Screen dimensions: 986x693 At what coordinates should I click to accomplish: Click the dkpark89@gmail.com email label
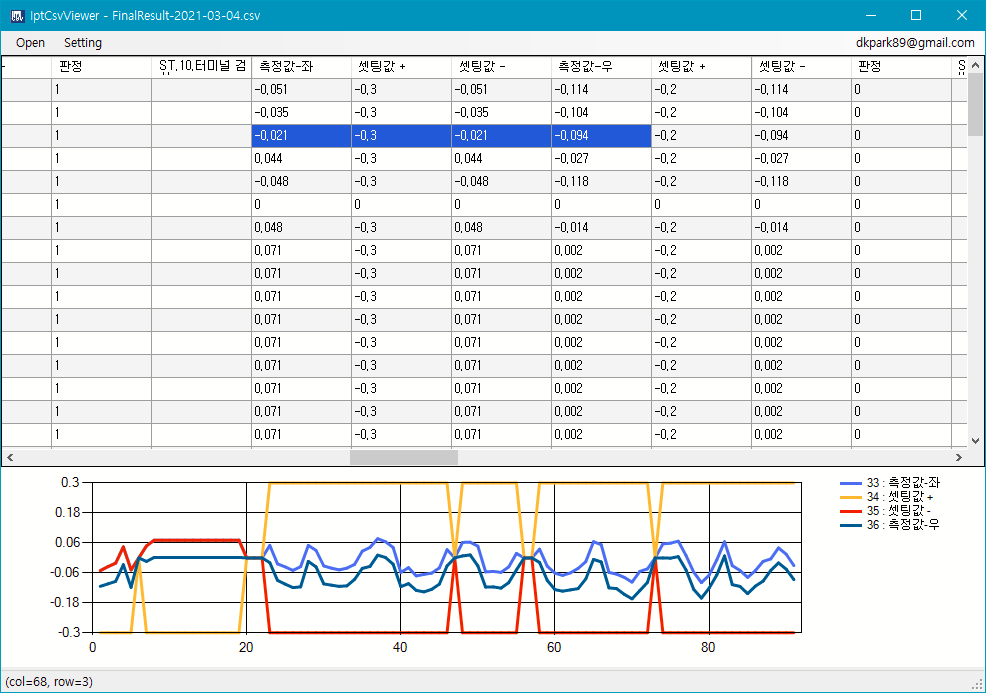(x=915, y=43)
